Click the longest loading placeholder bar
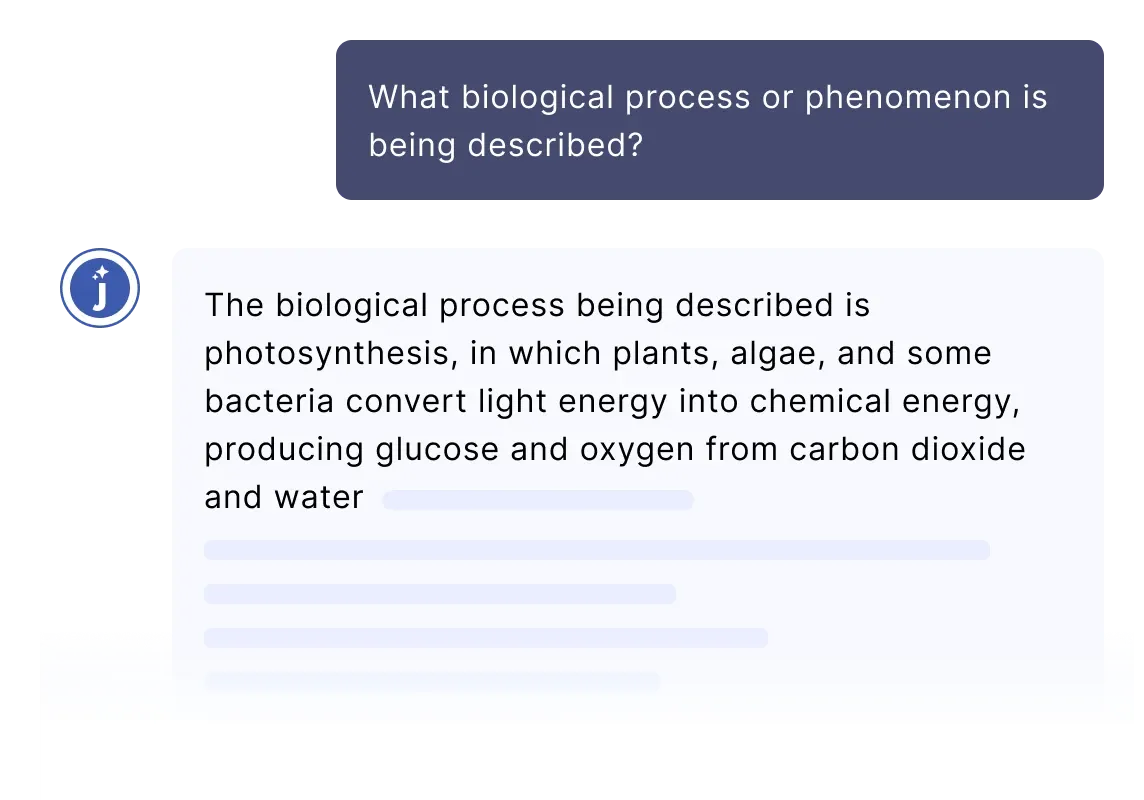The image size is (1144, 800). coord(597,550)
